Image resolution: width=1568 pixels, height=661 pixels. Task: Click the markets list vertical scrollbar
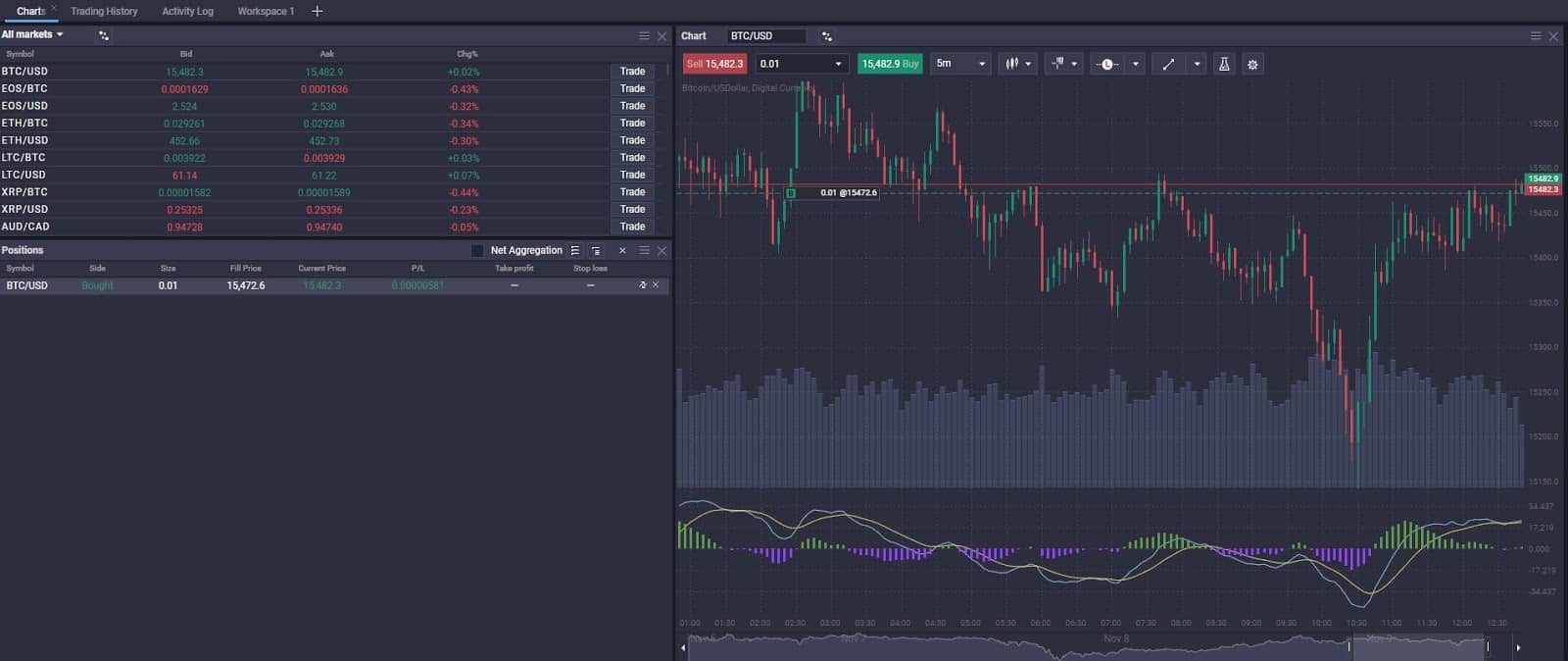667,71
